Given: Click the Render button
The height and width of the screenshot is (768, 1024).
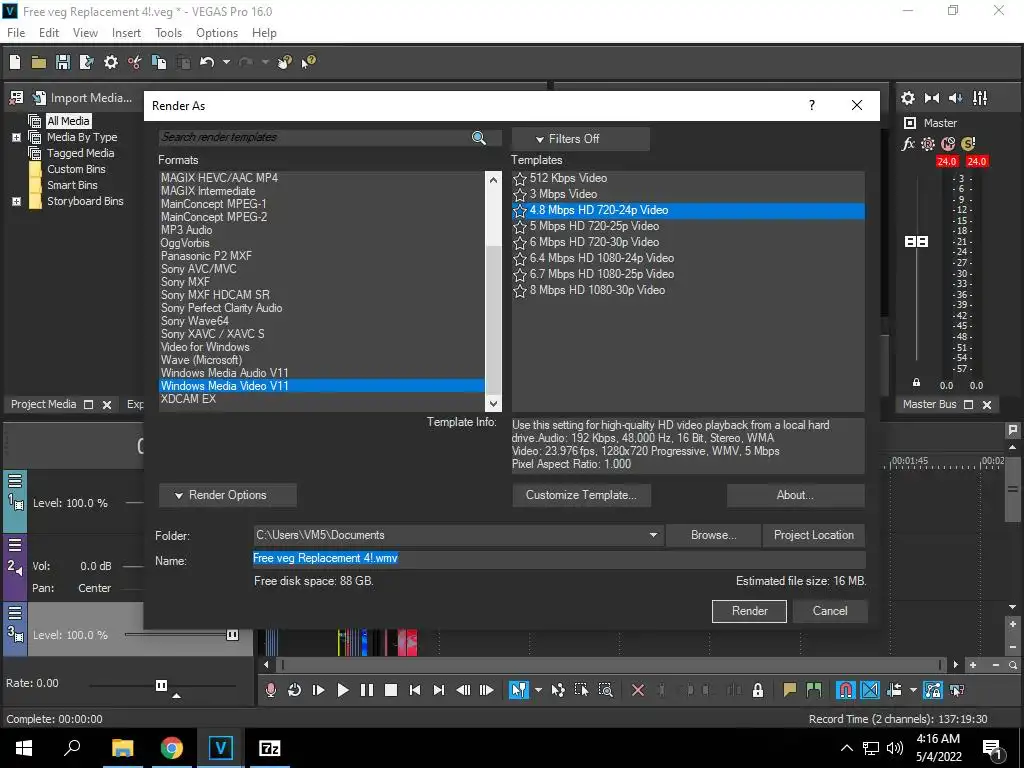Looking at the screenshot, I should coord(749,611).
